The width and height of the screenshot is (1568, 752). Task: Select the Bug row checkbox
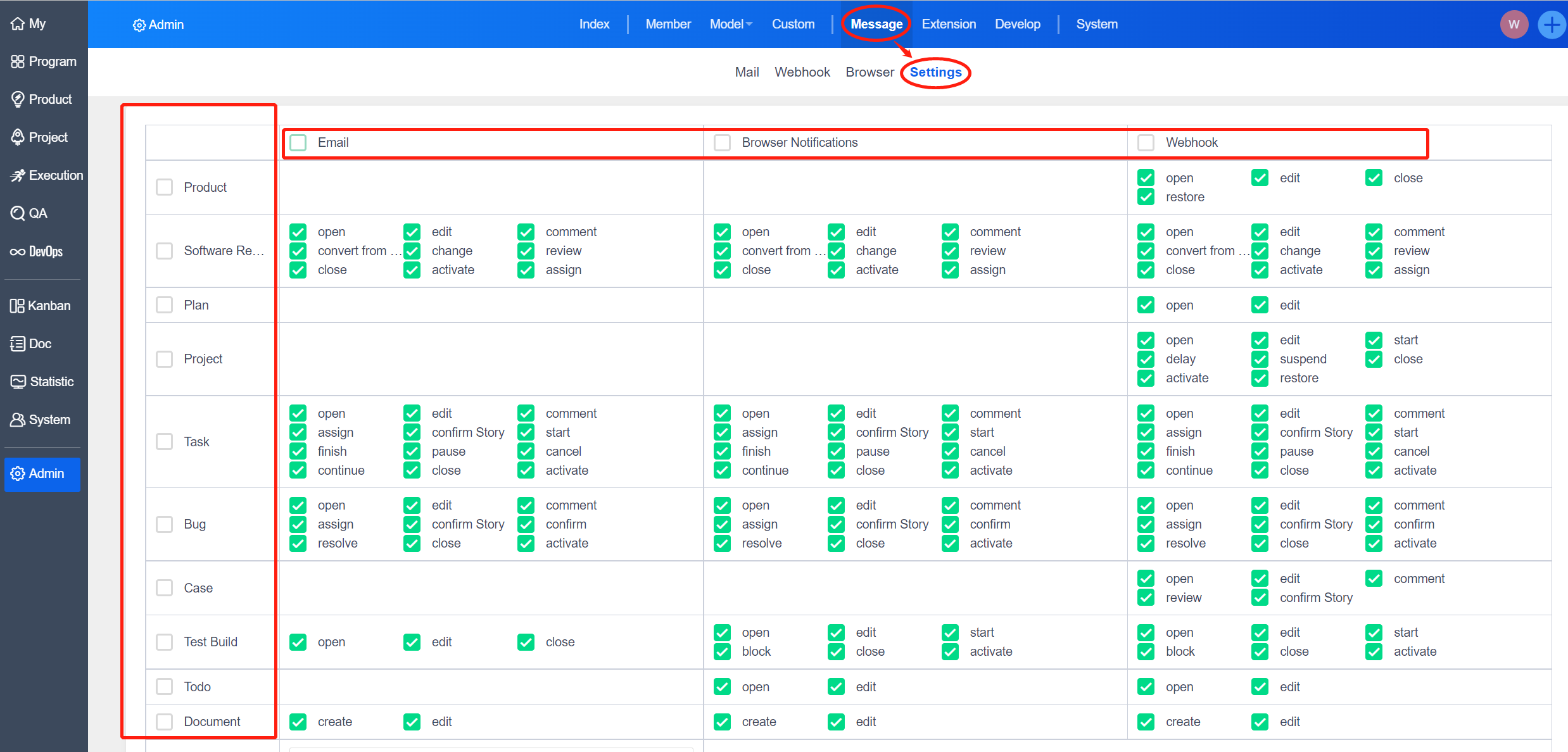pyautogui.click(x=165, y=524)
